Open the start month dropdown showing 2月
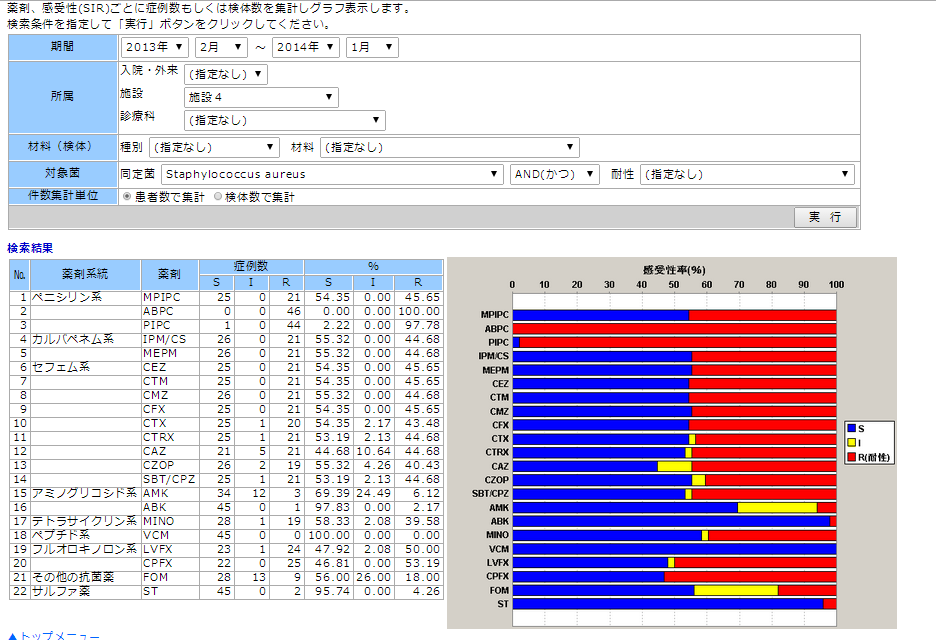This screenshot has height=640, width=936. [x=221, y=48]
